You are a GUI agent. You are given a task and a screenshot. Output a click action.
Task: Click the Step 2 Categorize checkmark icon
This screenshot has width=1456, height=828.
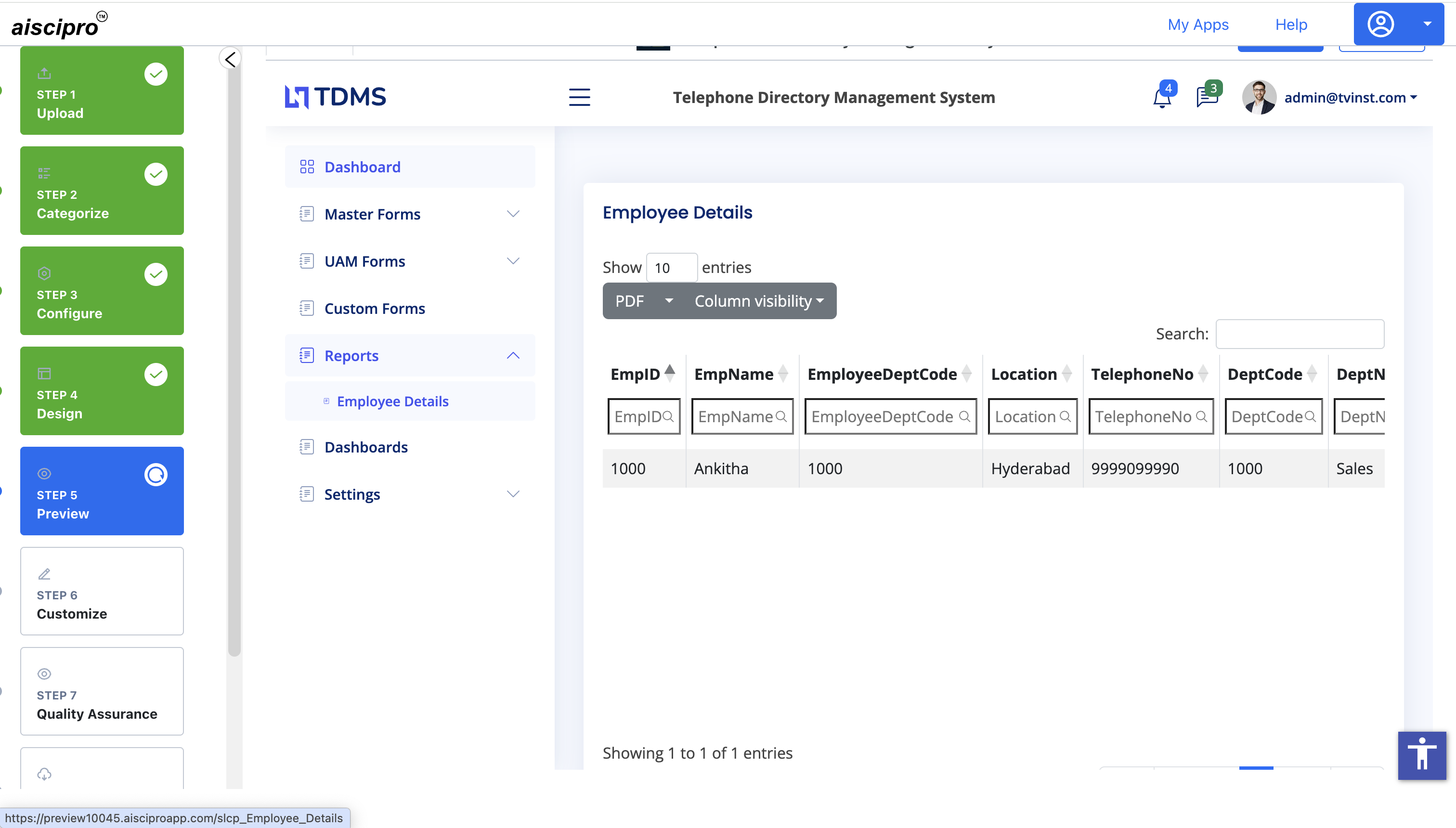[156, 174]
